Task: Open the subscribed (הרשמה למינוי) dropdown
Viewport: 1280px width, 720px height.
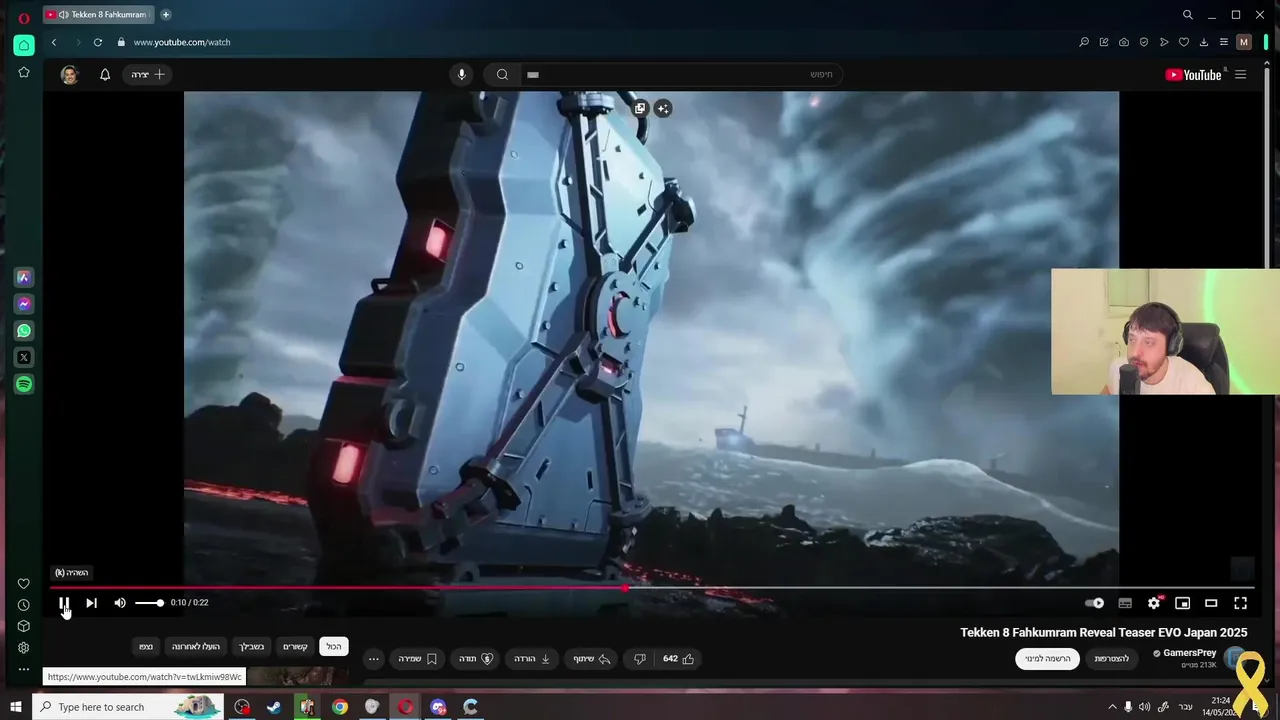Action: tap(1047, 659)
